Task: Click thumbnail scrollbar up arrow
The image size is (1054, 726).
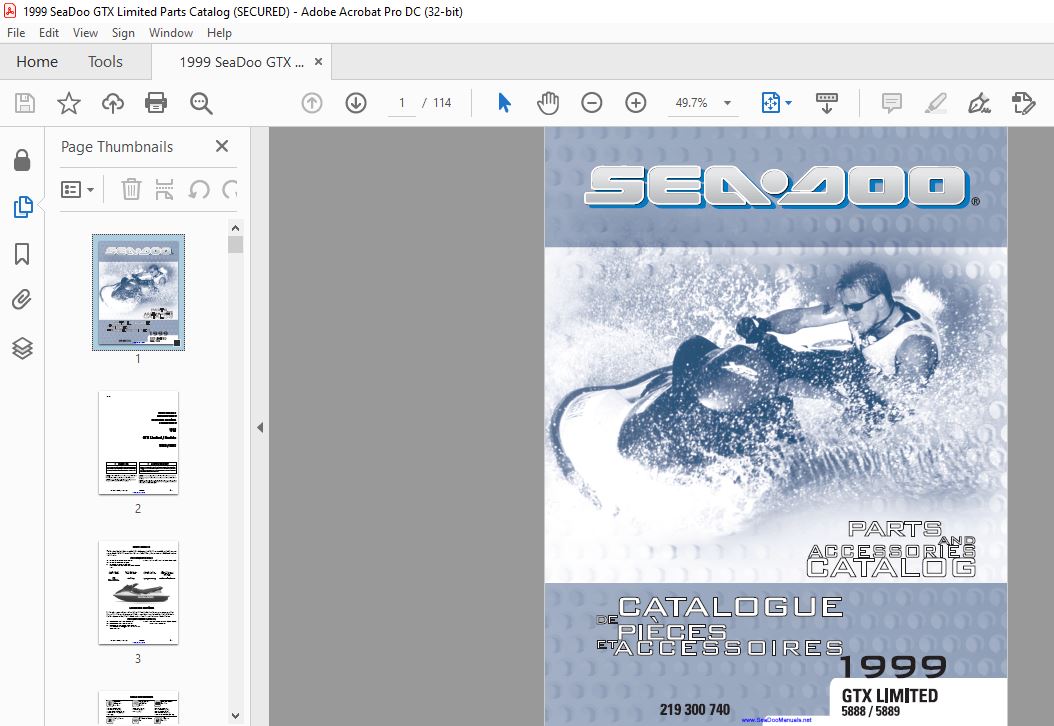Action: 235,228
